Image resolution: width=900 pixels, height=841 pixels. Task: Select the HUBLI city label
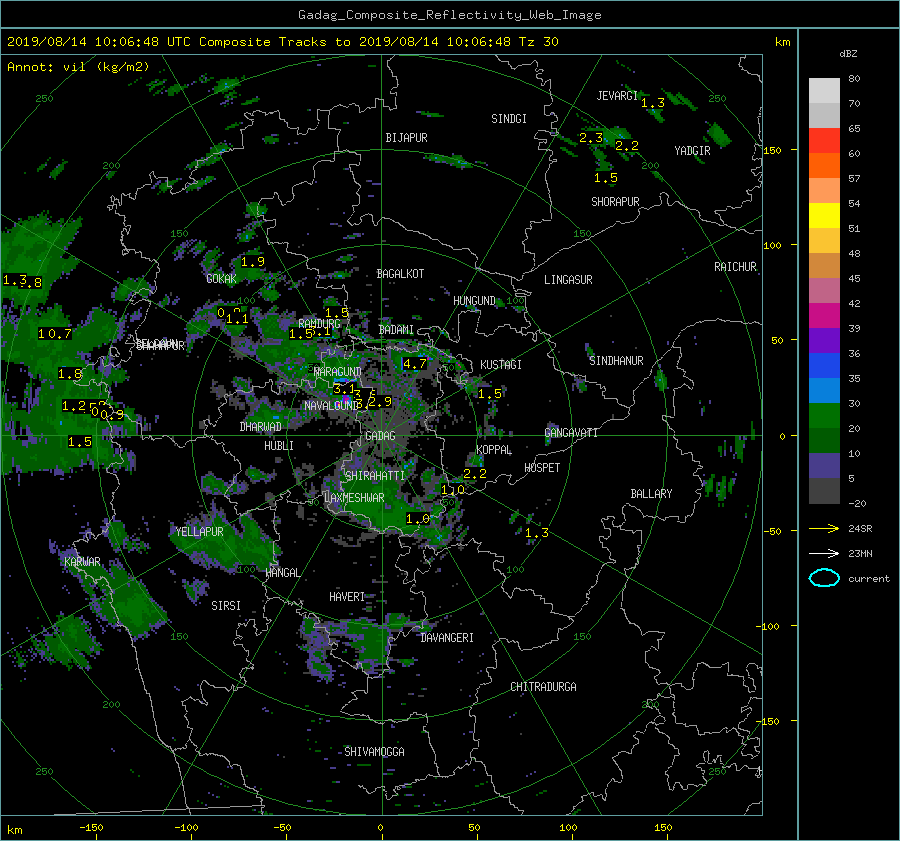click(x=278, y=445)
